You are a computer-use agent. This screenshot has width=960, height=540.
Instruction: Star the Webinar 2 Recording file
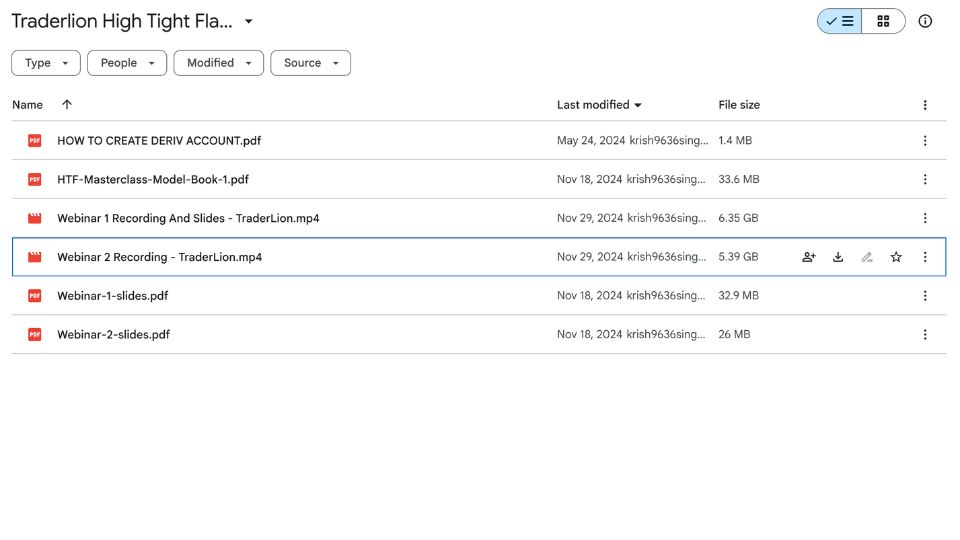click(896, 257)
